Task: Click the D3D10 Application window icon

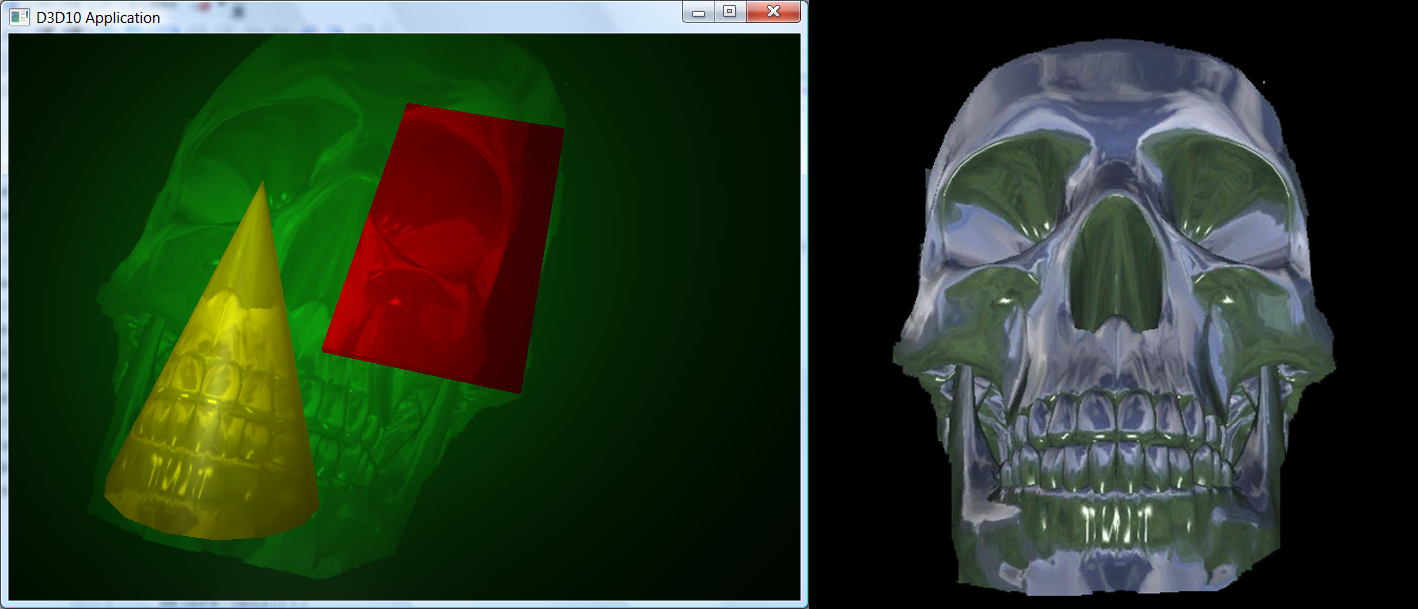Action: pos(19,17)
